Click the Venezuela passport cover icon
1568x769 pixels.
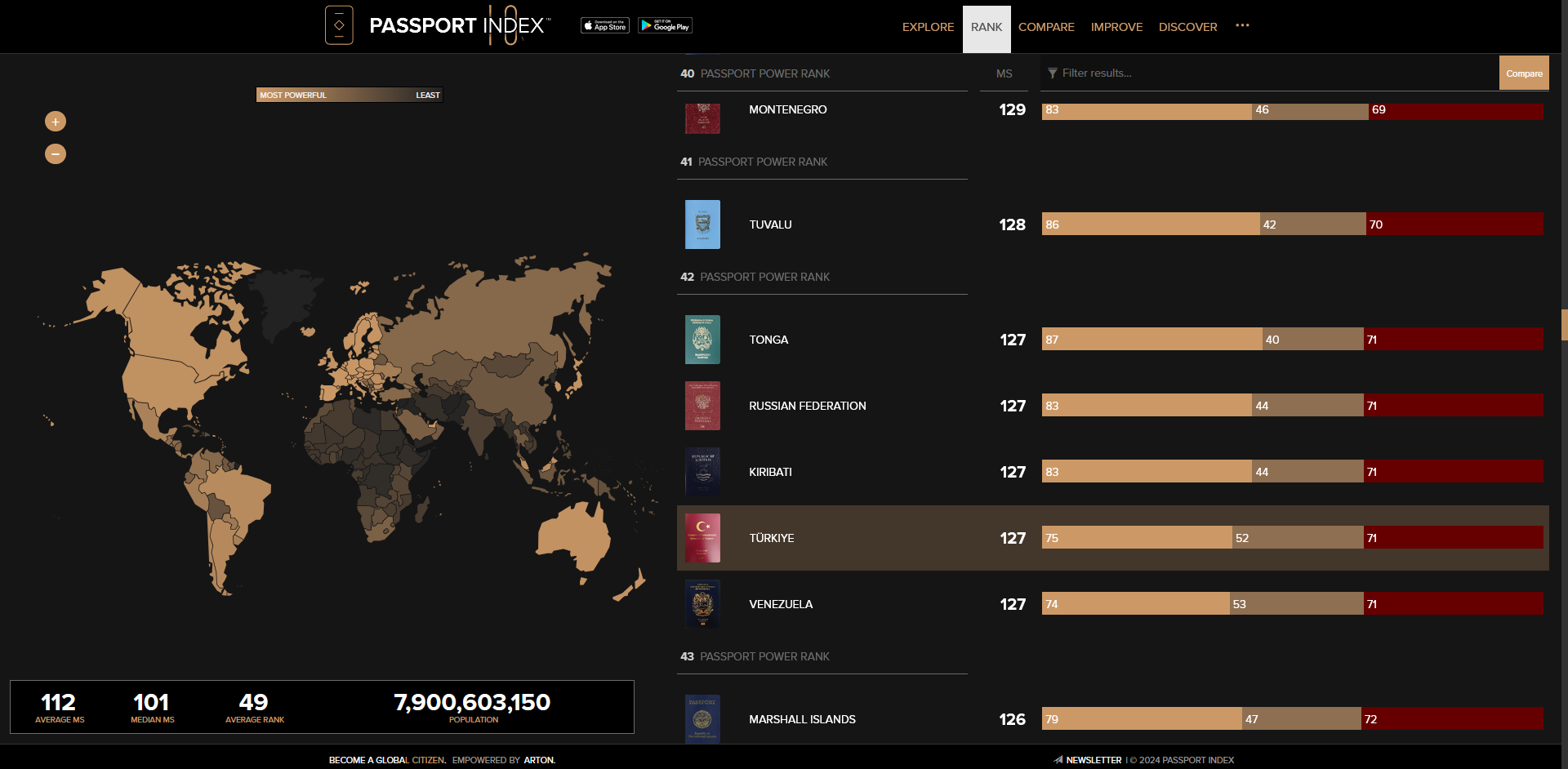(702, 604)
